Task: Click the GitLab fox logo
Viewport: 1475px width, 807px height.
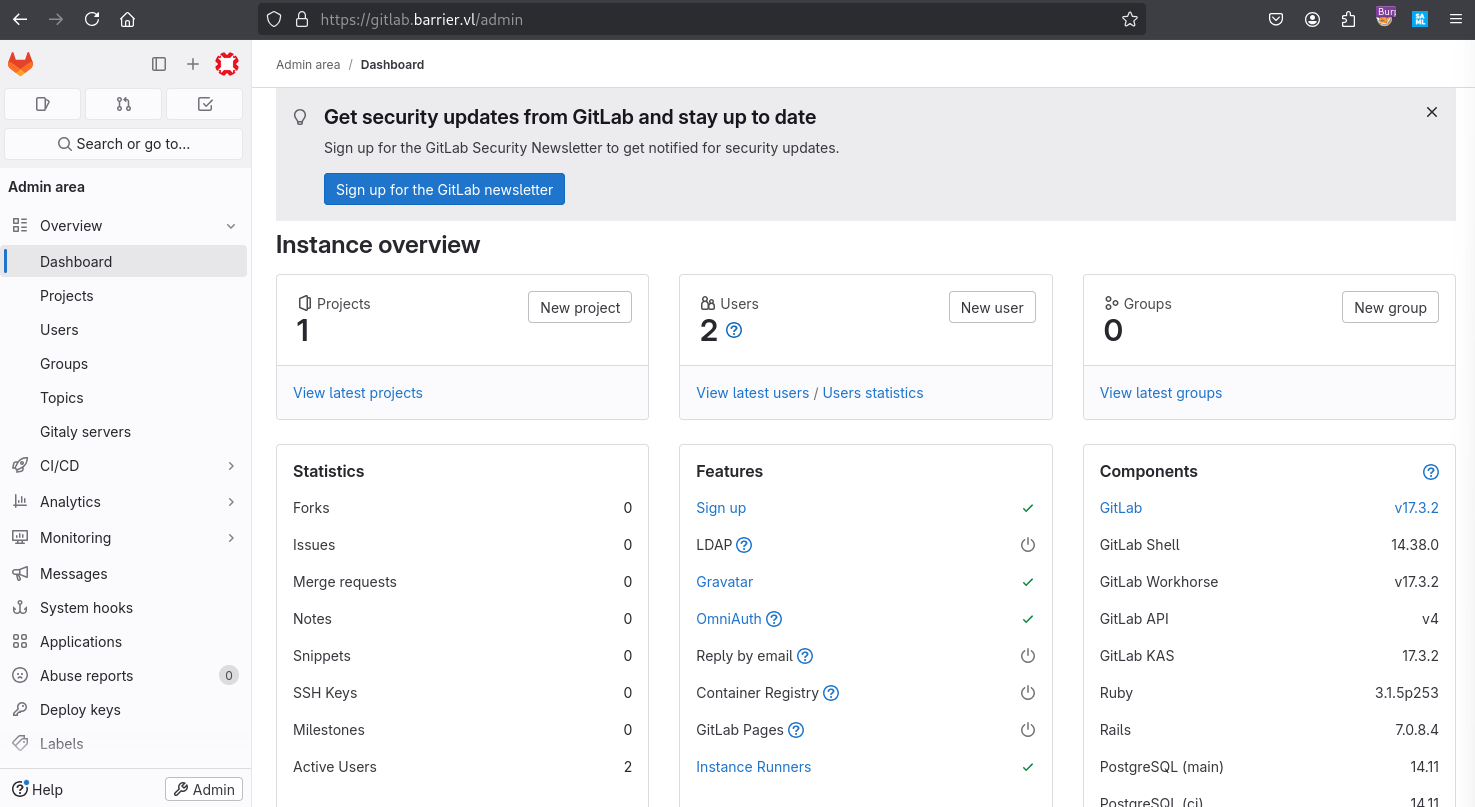Action: point(20,64)
